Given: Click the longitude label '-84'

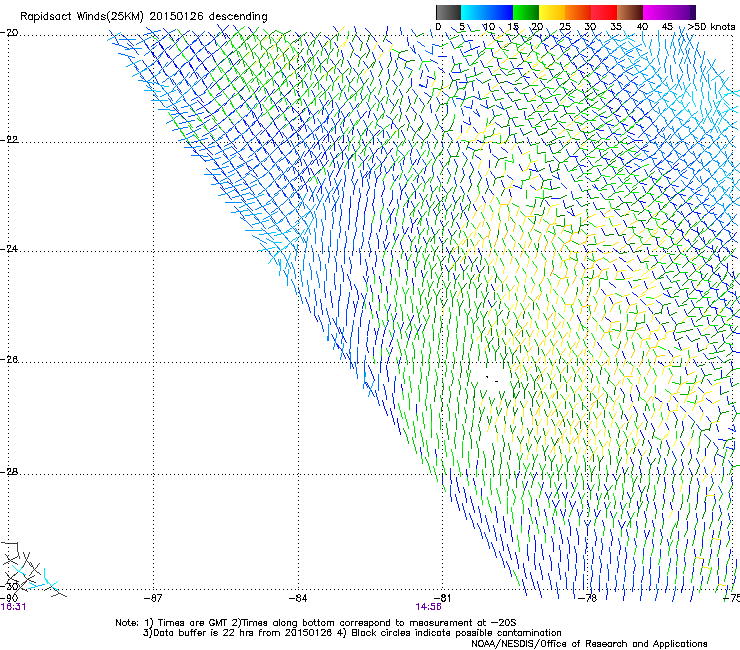Looking at the screenshot, I should [298, 598].
